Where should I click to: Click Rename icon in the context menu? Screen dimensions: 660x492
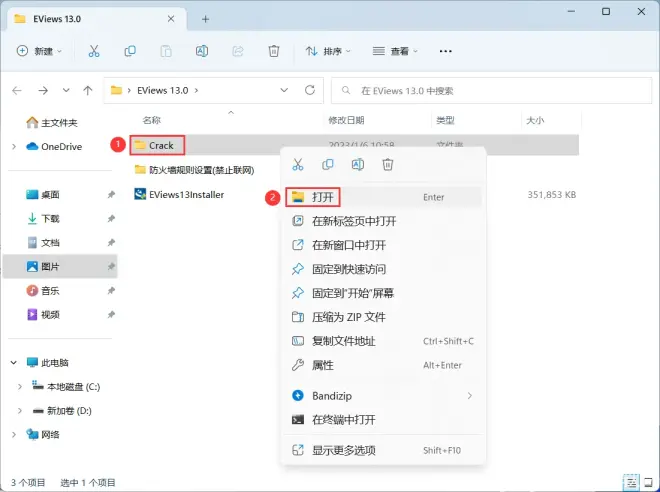pos(358,165)
